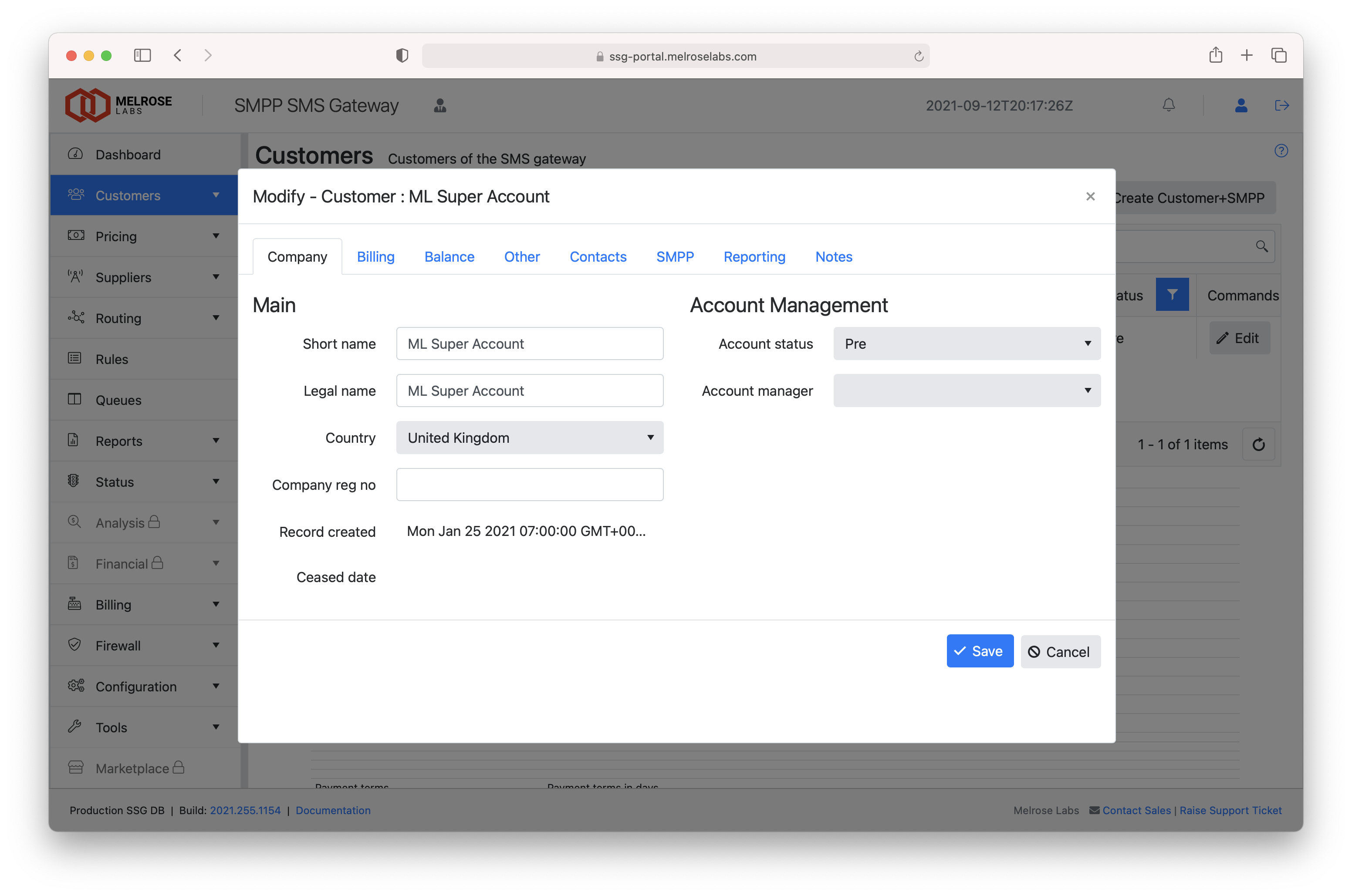Click the Cancel button

tap(1060, 652)
